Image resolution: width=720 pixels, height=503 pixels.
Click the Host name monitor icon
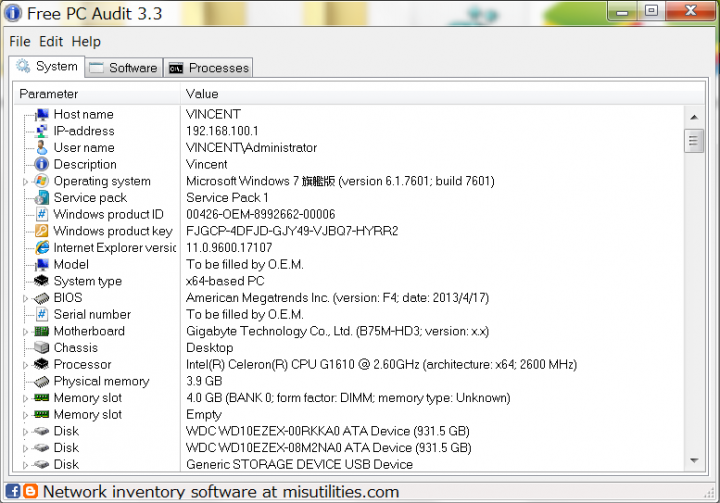pyautogui.click(x=42, y=114)
